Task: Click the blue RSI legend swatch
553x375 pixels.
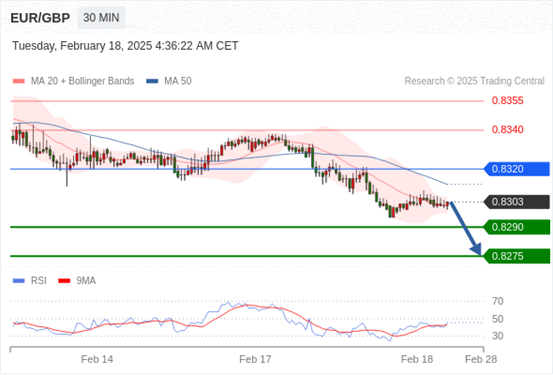Action: tap(19, 281)
